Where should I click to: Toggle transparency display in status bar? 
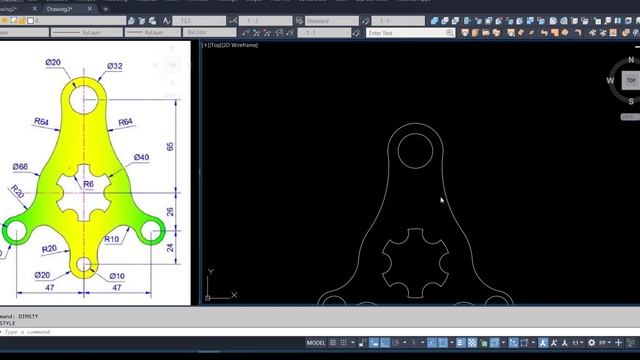coord(472,343)
